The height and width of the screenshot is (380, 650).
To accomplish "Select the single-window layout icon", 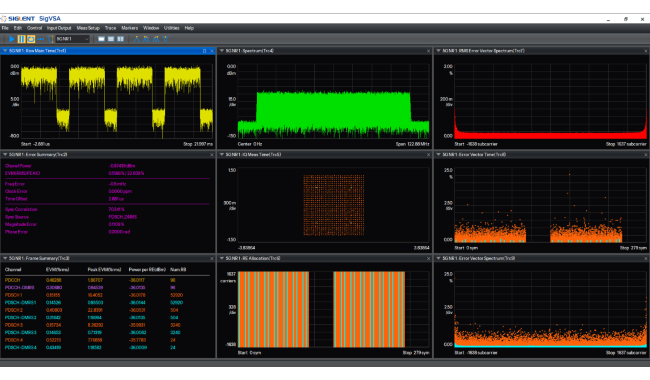I will [101, 39].
